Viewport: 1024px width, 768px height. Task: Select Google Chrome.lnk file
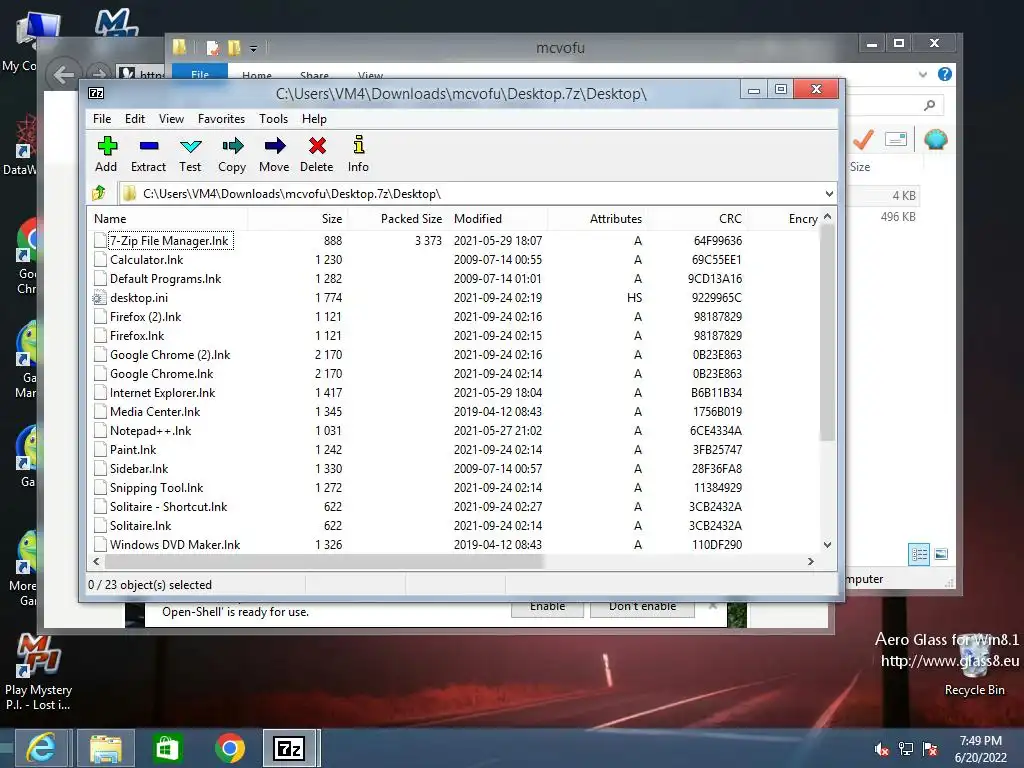point(161,374)
